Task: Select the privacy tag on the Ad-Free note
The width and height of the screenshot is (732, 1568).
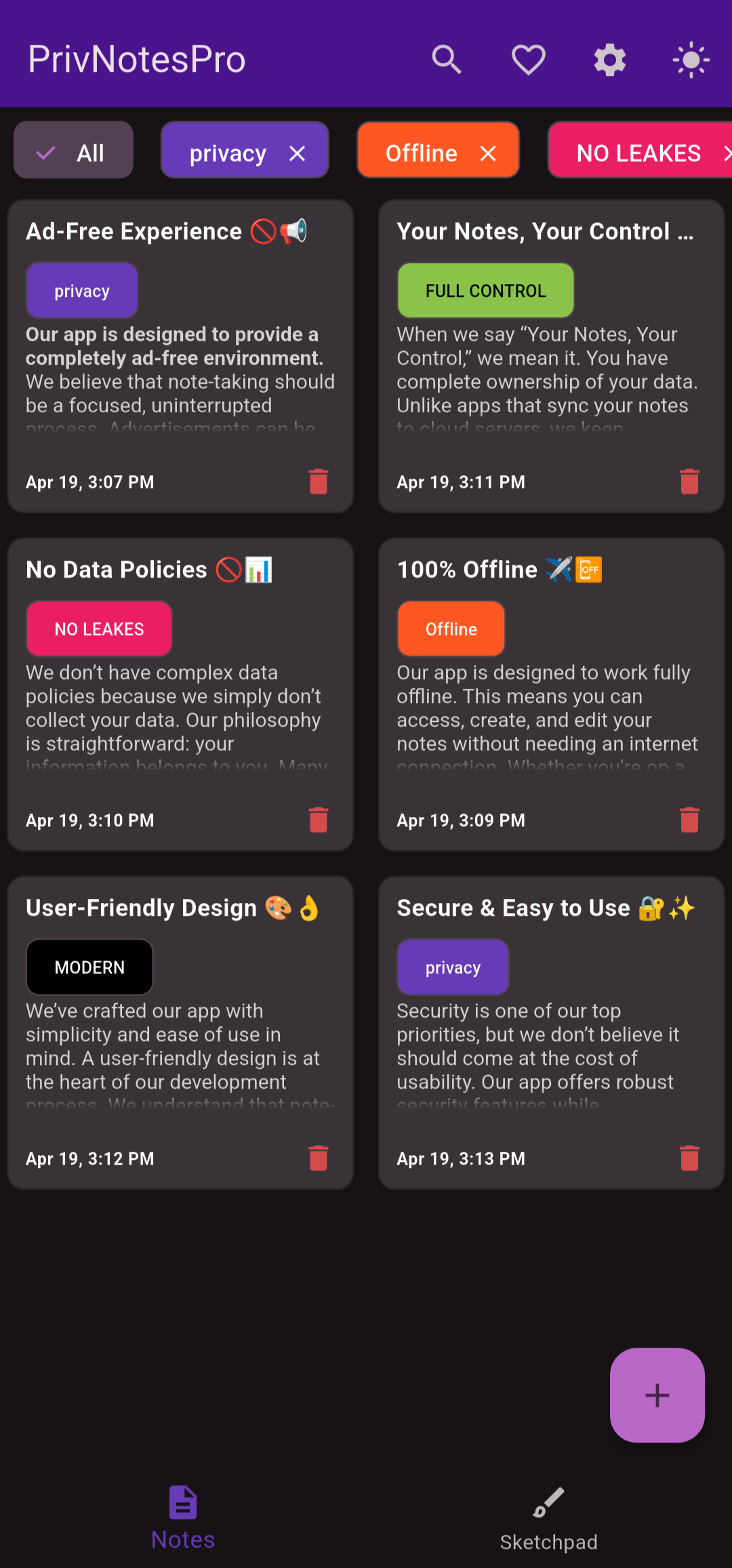Action: click(81, 290)
